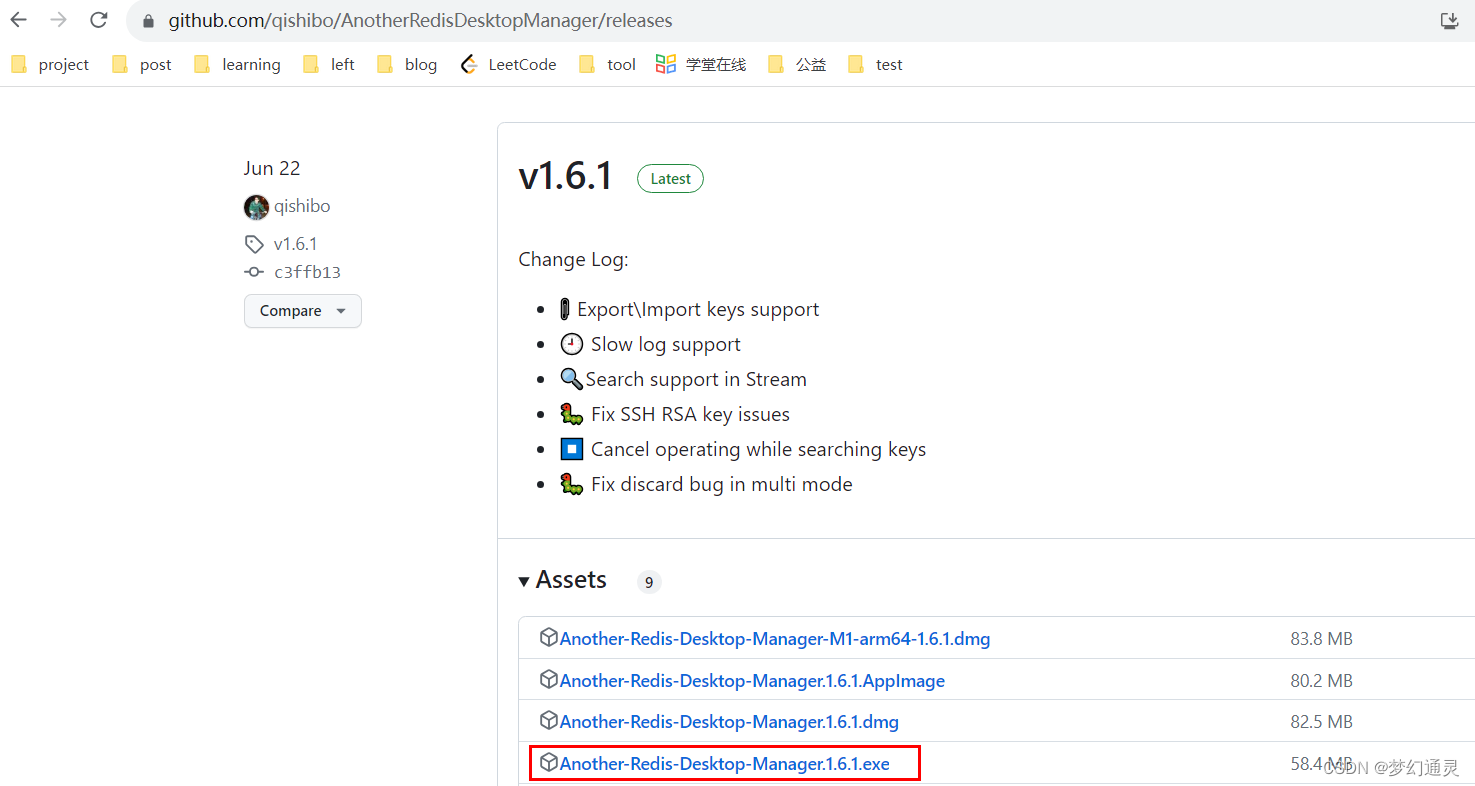Open the 学堂在线 bookmark
This screenshot has height=786, width=1475.
coord(701,65)
